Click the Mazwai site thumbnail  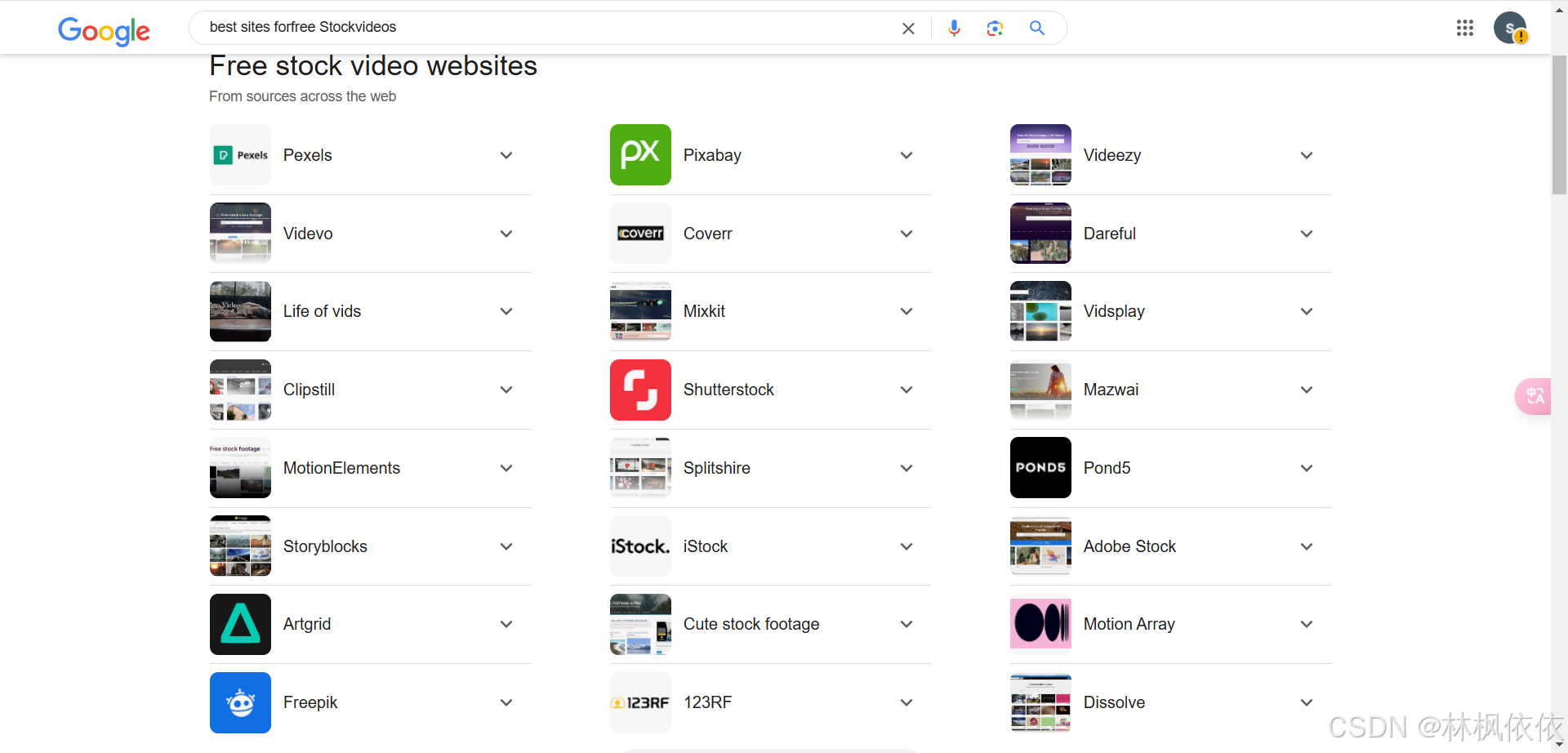coord(1040,390)
